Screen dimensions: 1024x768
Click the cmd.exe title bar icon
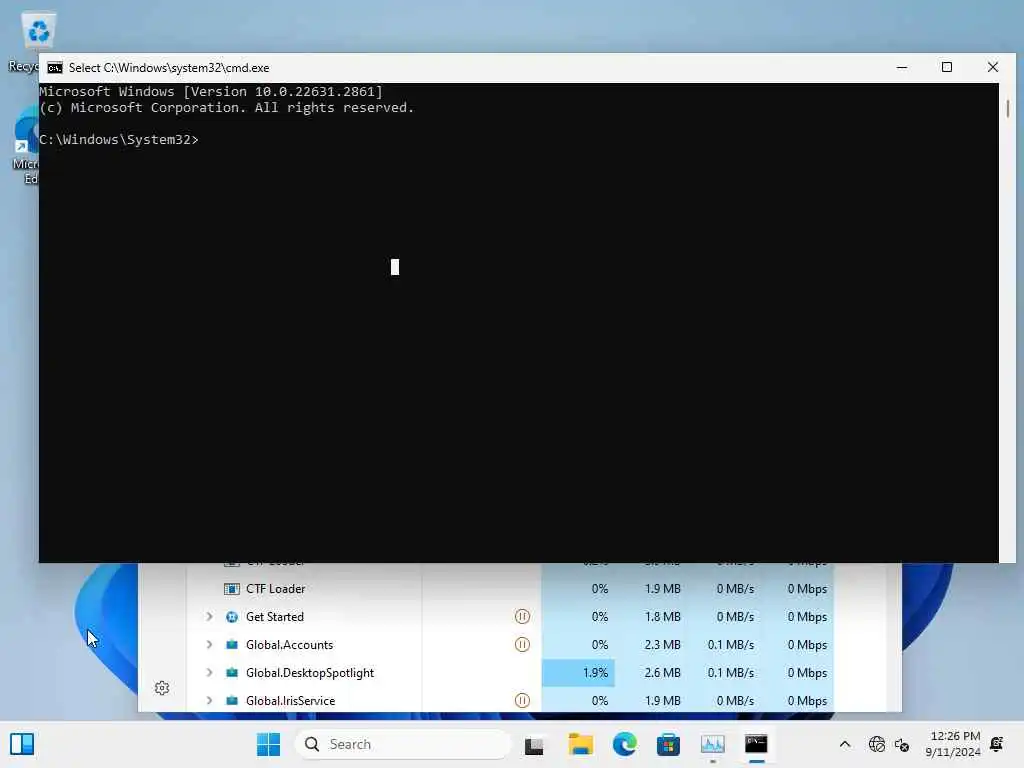pyautogui.click(x=55, y=68)
